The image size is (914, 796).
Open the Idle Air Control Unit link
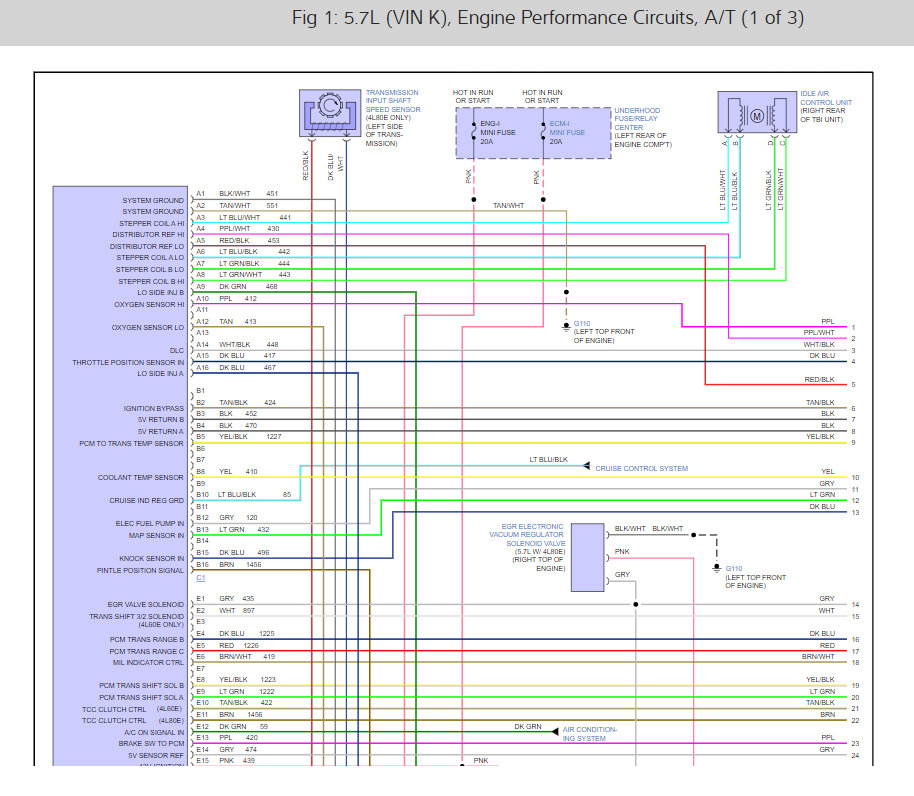click(826, 98)
